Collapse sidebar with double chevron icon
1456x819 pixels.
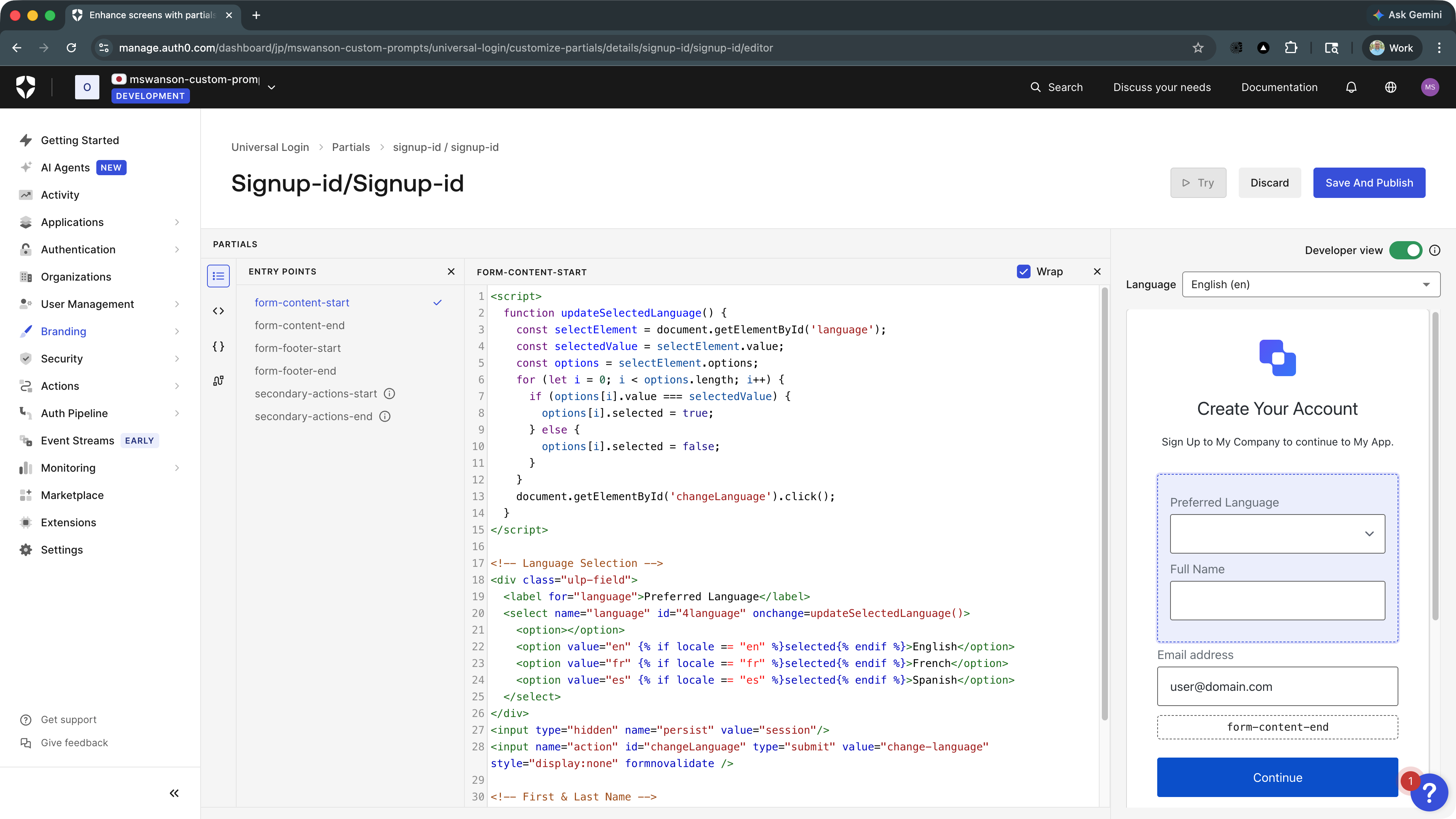(x=174, y=793)
